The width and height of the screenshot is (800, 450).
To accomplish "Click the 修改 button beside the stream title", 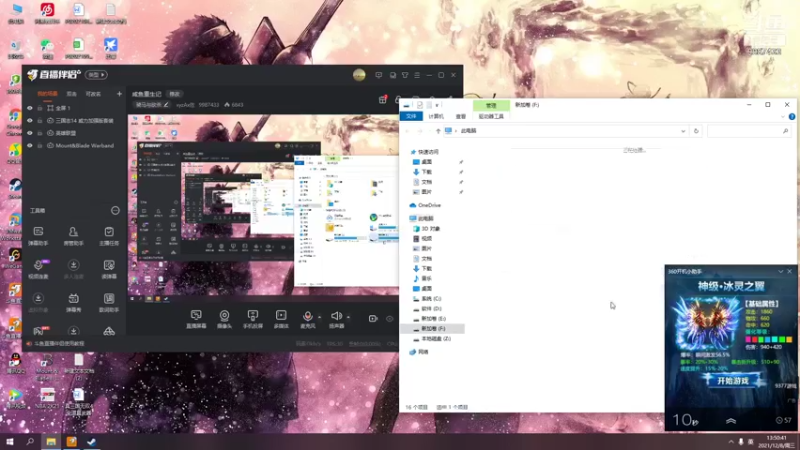I will 174,94.
